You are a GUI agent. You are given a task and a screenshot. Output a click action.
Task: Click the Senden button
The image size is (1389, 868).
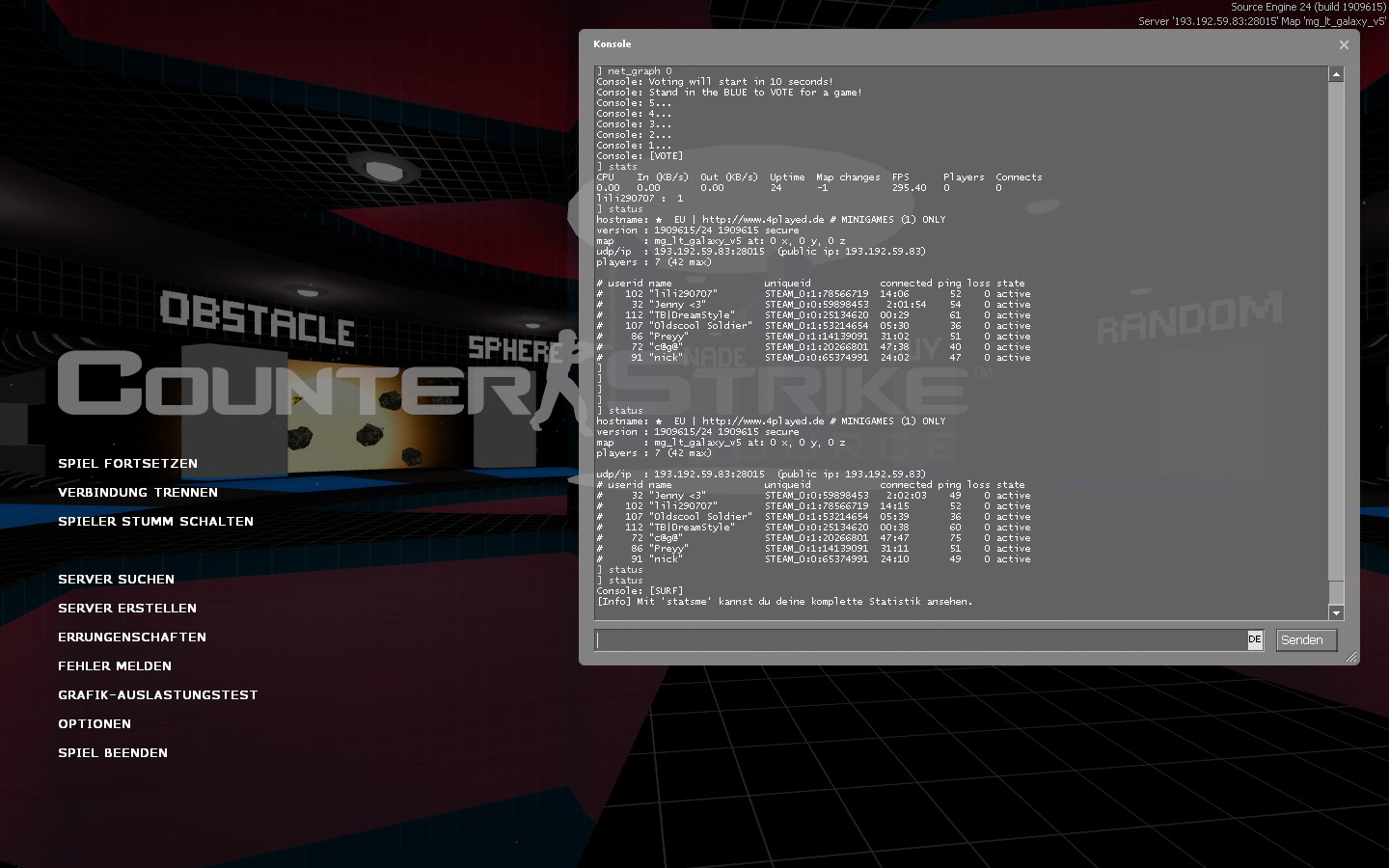tap(1307, 640)
